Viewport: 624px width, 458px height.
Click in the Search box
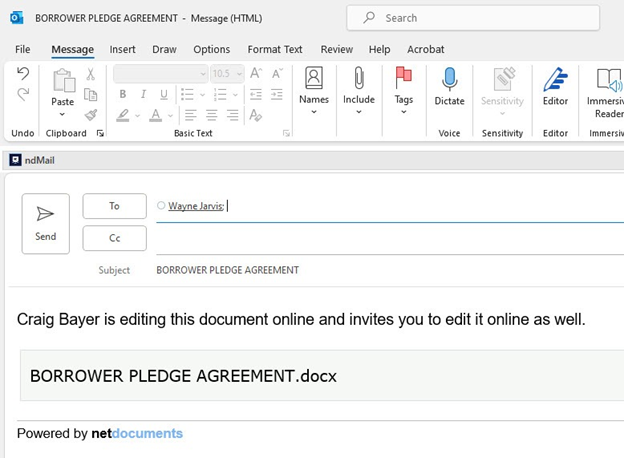[473, 18]
